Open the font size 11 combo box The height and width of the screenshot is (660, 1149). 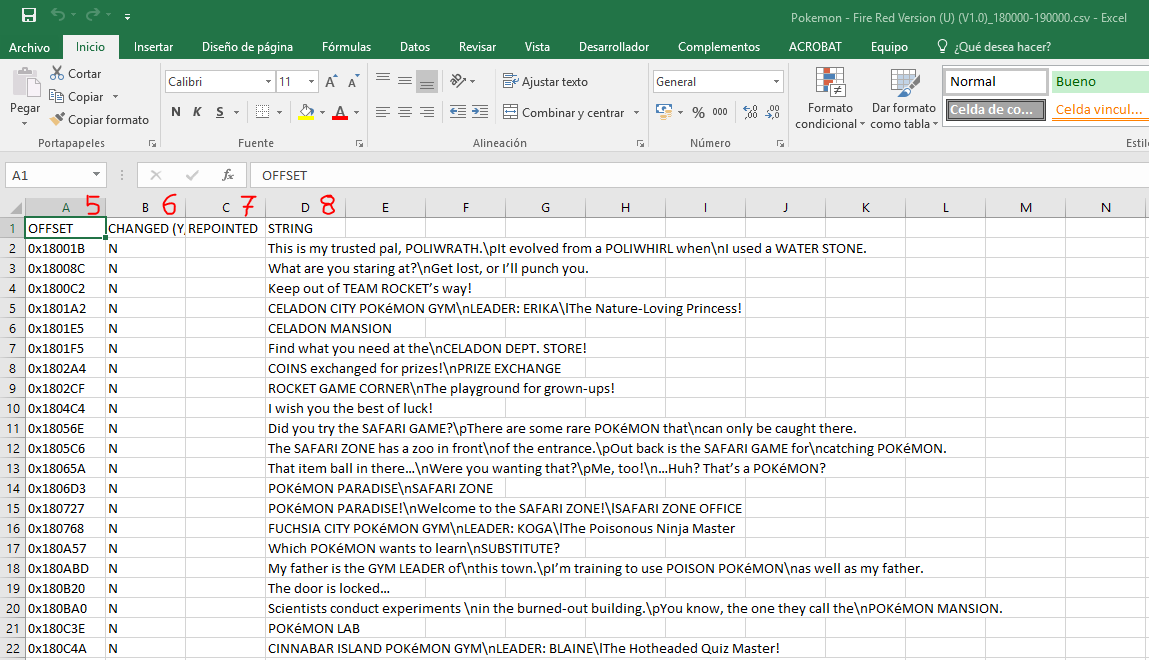297,81
